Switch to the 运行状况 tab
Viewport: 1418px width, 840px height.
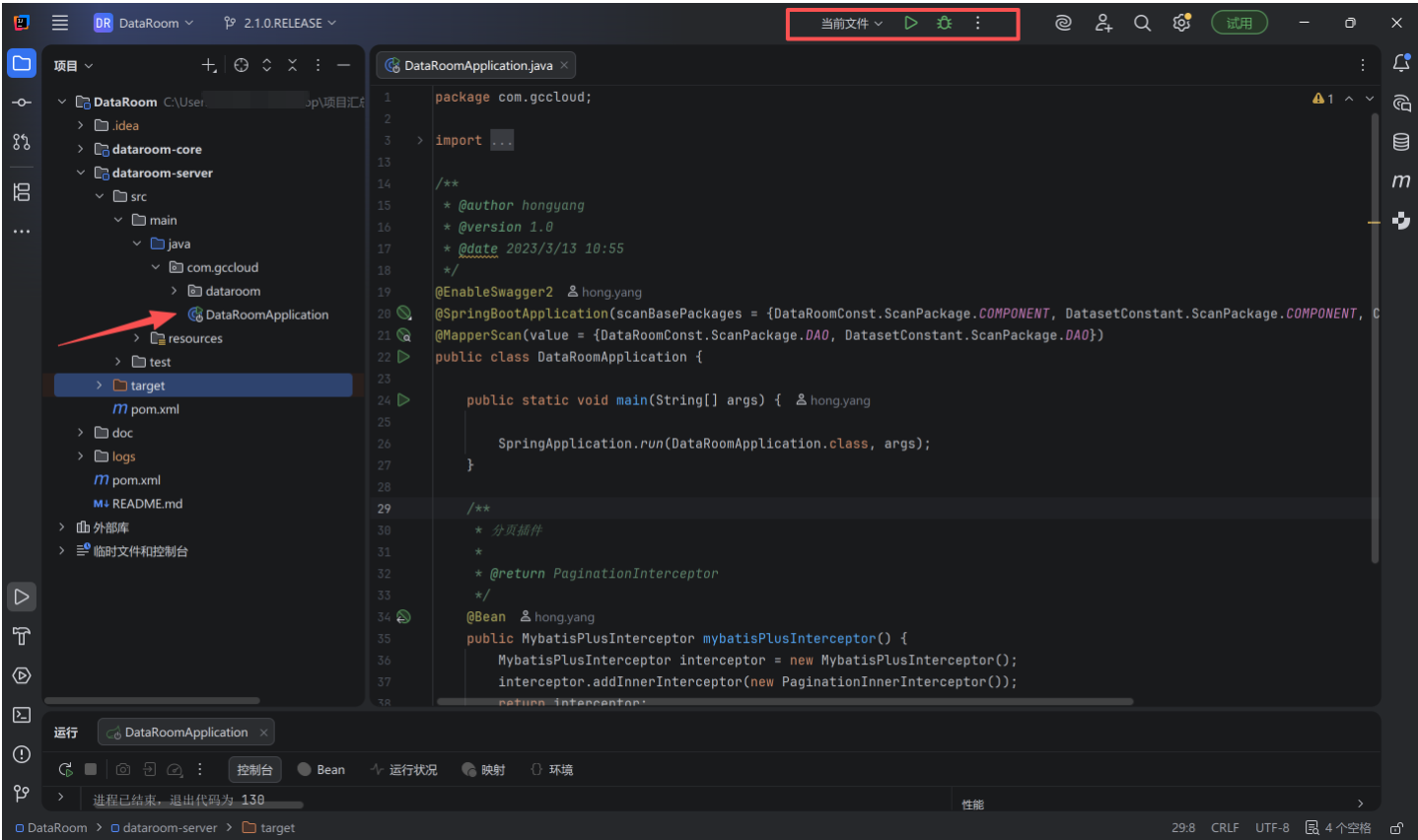coord(403,769)
